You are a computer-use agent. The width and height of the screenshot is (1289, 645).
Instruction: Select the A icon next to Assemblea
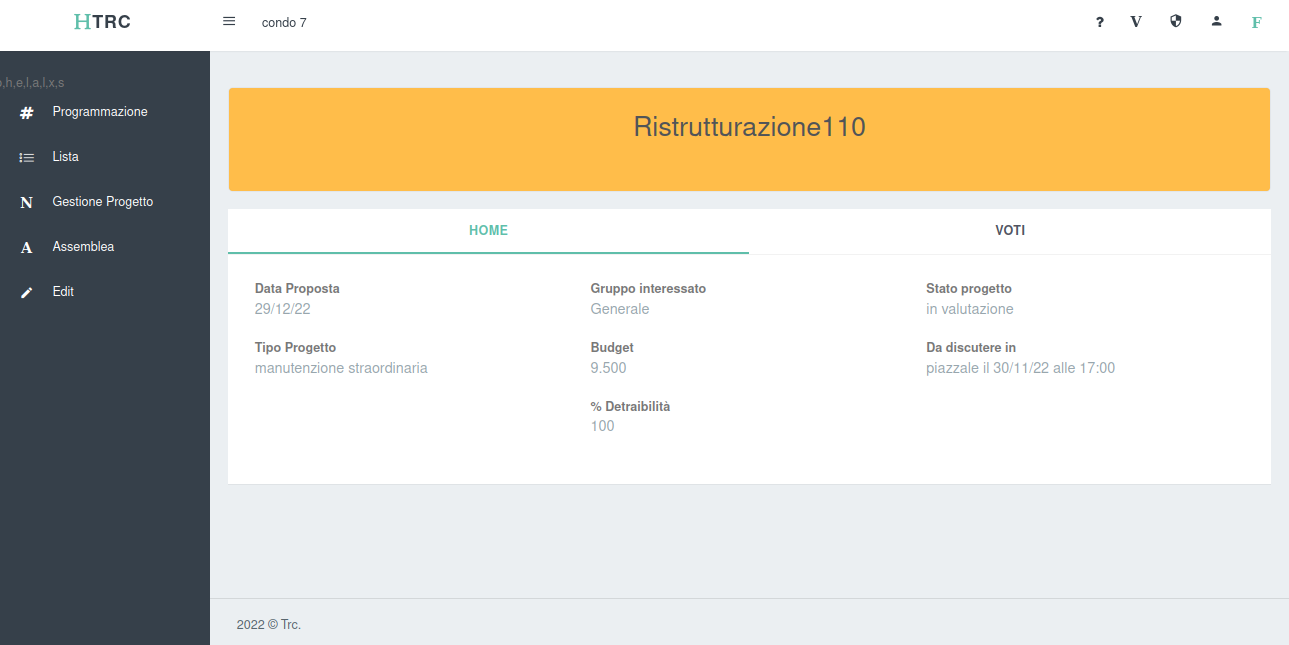click(27, 247)
